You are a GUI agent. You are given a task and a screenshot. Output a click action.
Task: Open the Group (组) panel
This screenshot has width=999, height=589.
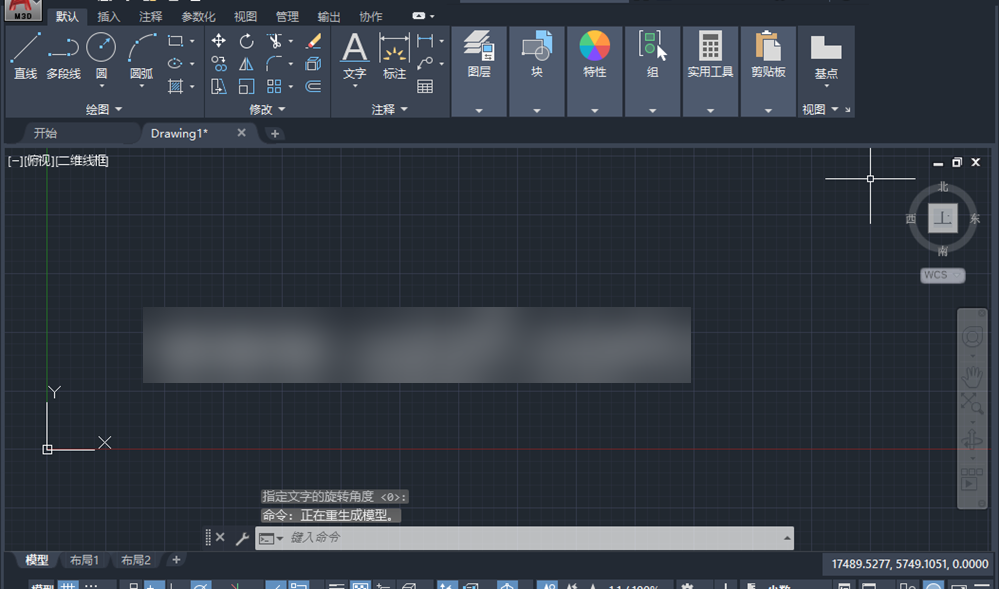coord(652,71)
